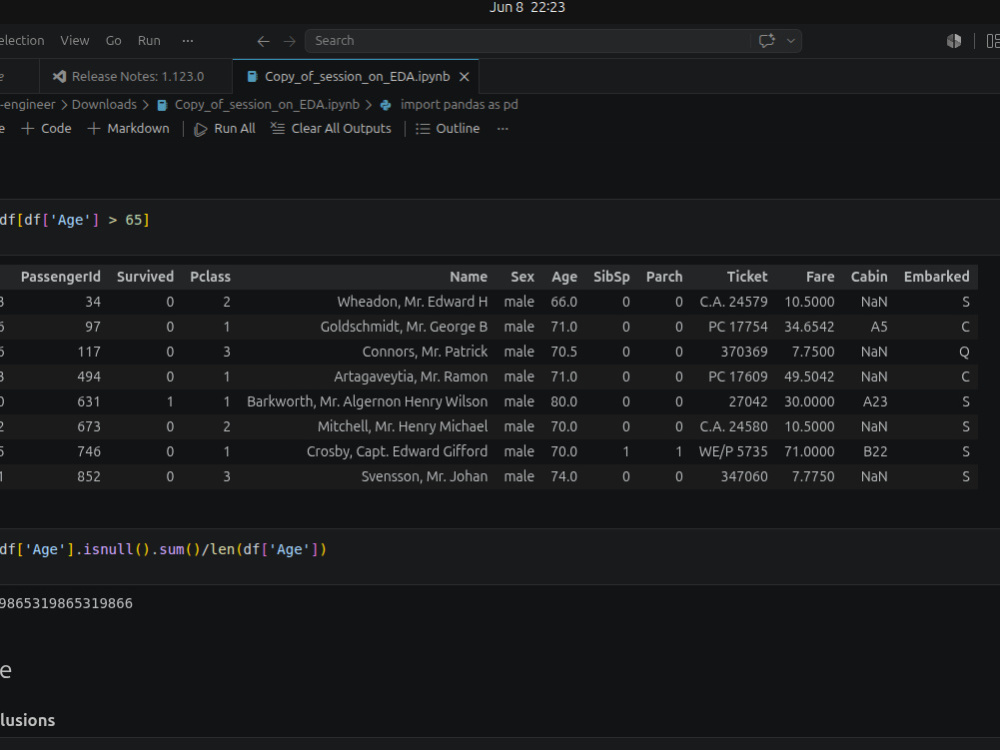Select cell 'Artagaveytia, Mr. Ramon'
The image size is (1000, 750).
[x=411, y=377]
